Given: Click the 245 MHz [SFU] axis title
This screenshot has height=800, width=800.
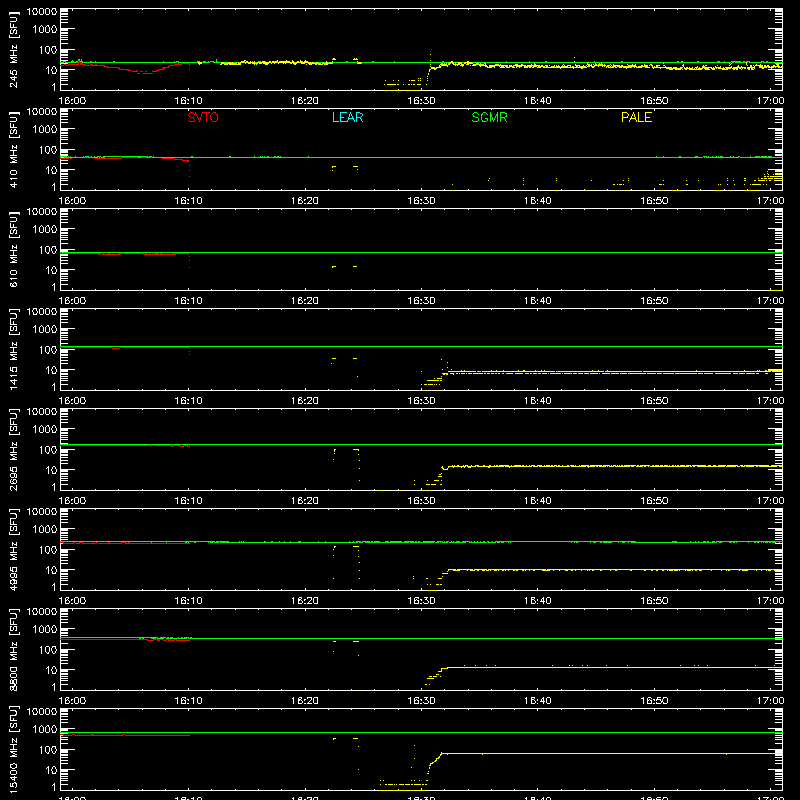Looking at the screenshot, I should (x=14, y=49).
